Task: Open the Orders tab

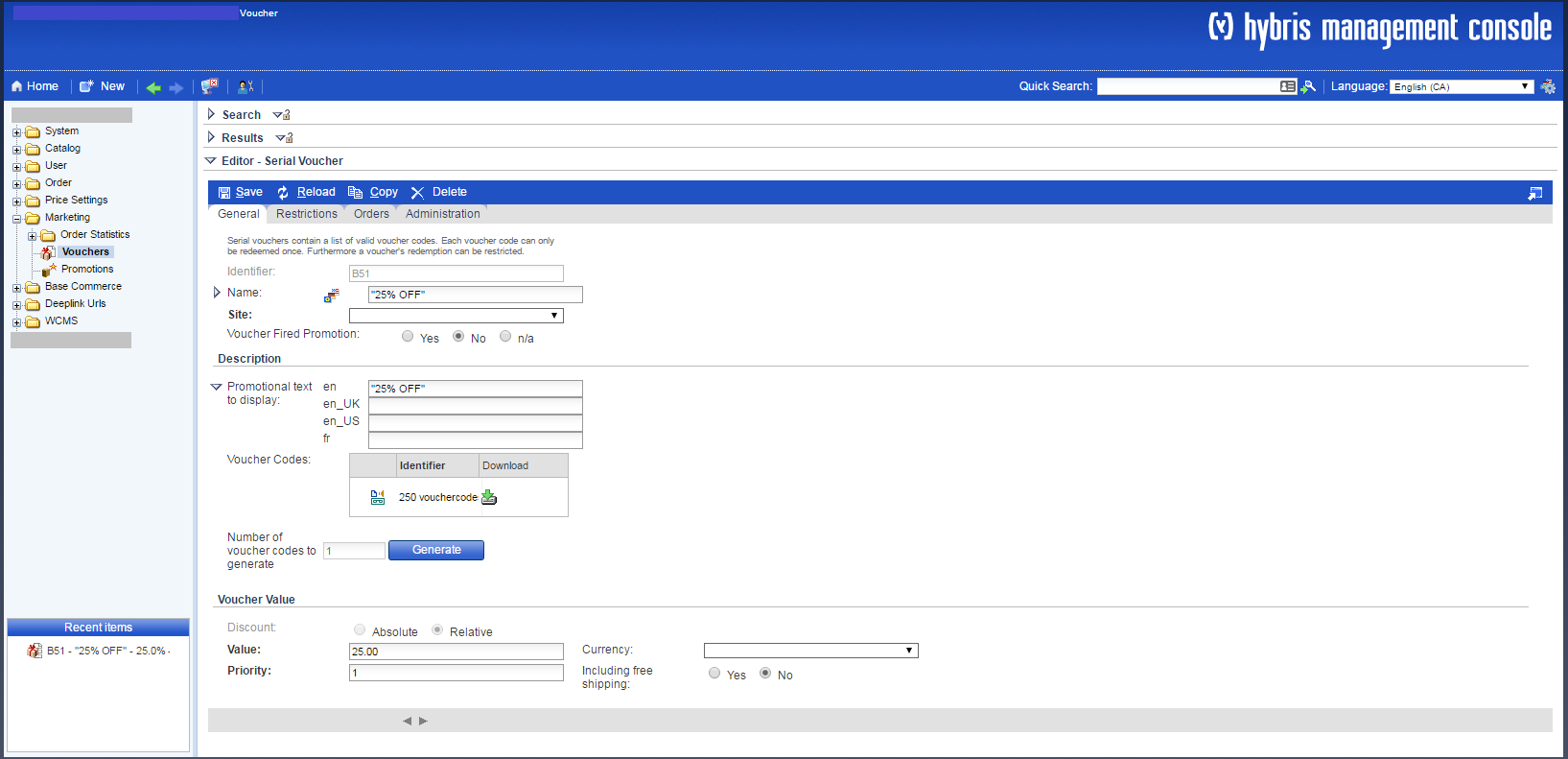Action: (x=371, y=214)
